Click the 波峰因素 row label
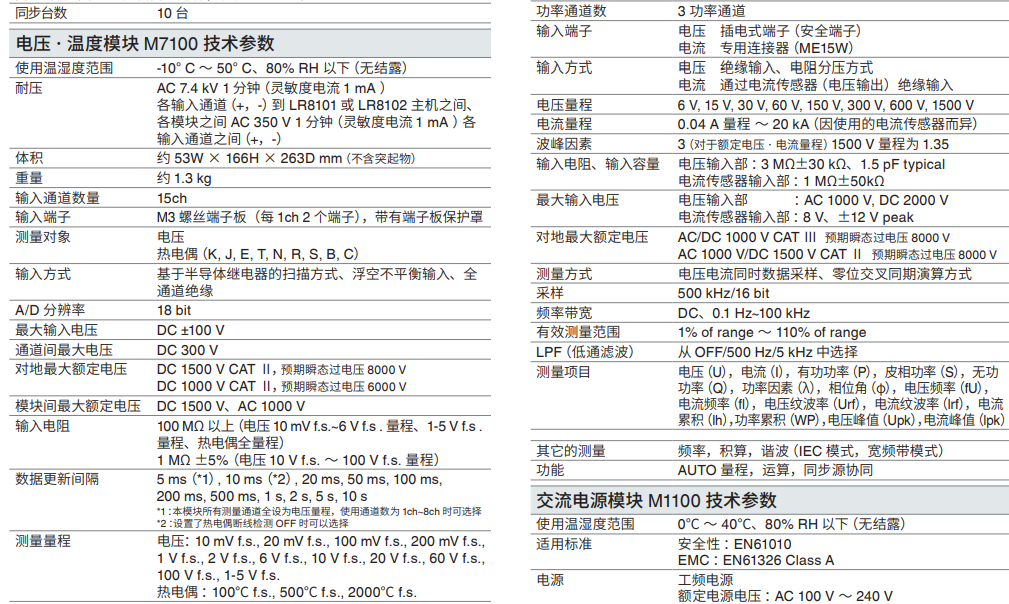This screenshot has height=604, width=1009. (x=564, y=144)
